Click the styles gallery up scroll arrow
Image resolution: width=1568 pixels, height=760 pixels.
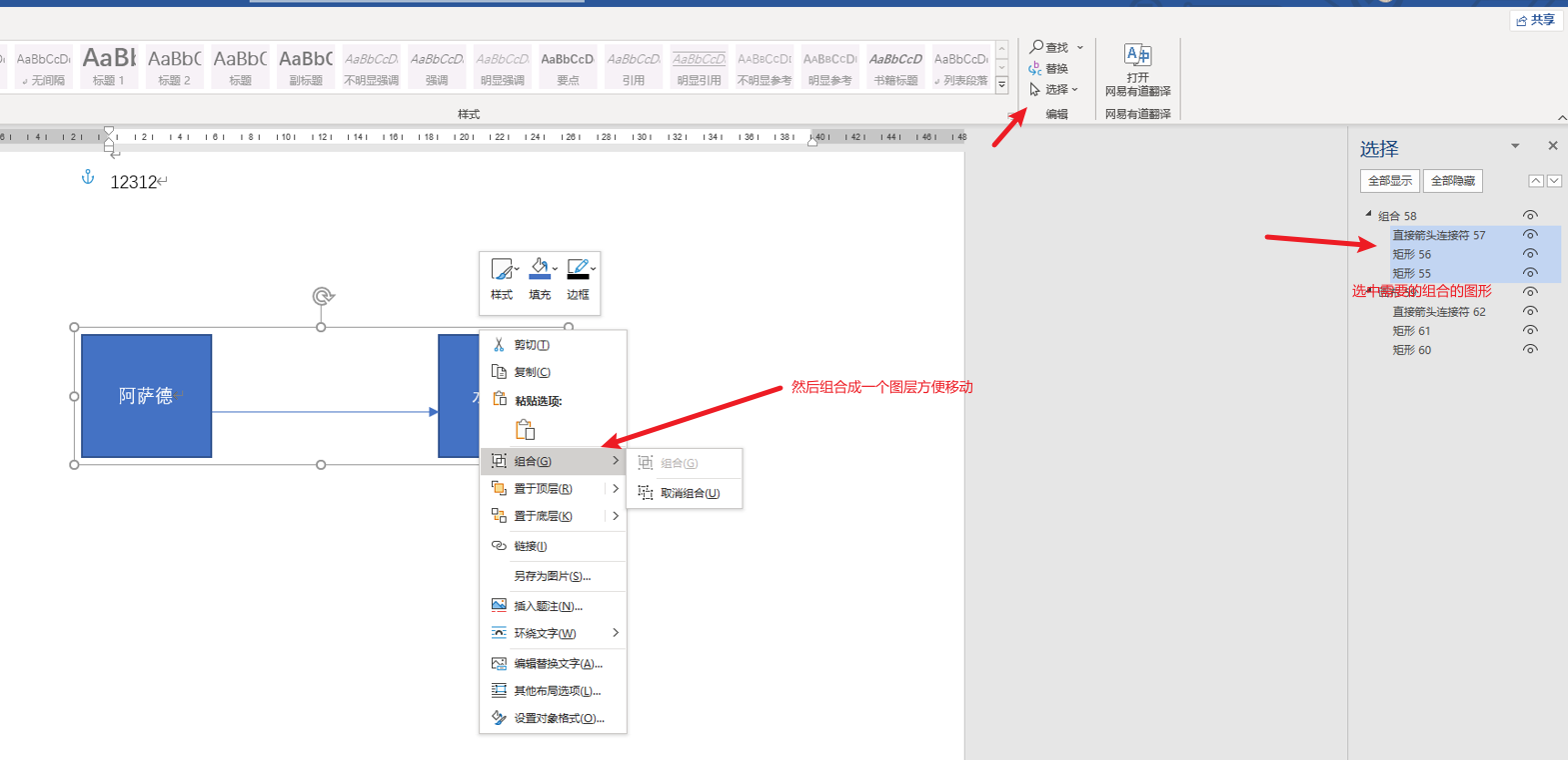[x=1001, y=50]
